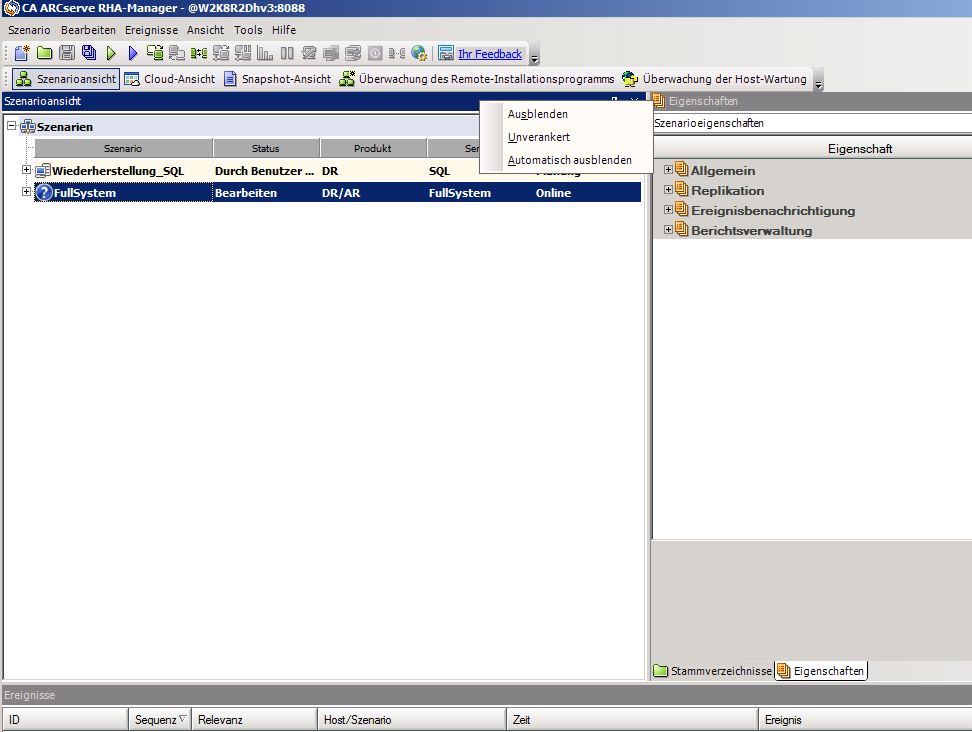Sort by the Szenario column header
Viewport: 972px width, 732px height.
123,148
